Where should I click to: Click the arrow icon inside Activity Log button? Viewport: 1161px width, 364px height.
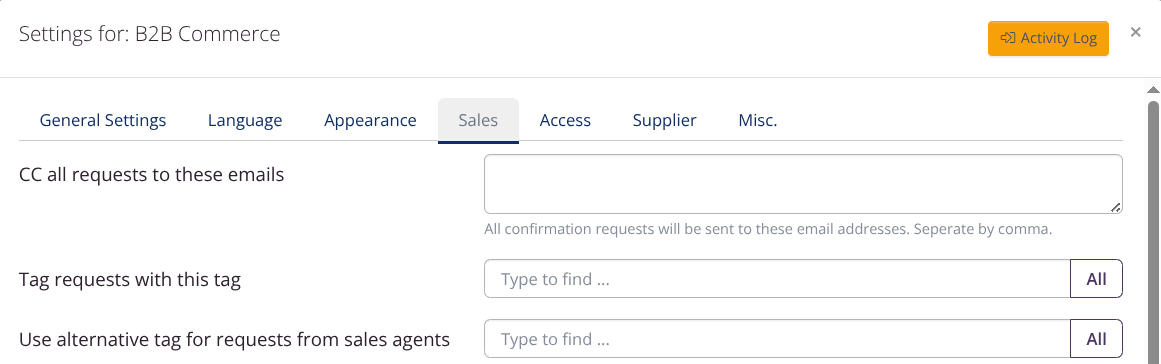(1007, 38)
